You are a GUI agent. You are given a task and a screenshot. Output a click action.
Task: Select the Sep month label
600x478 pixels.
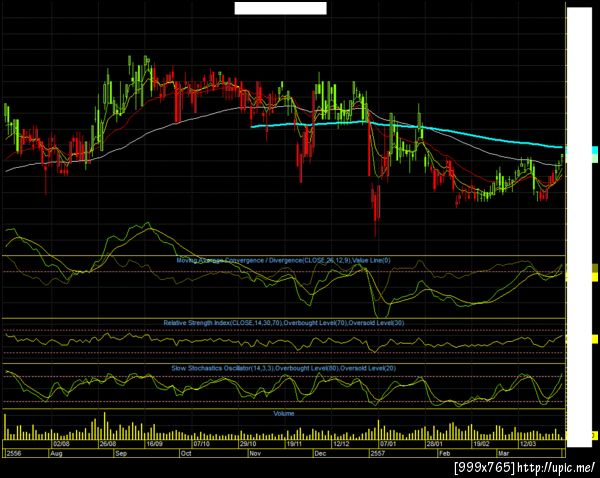click(x=121, y=453)
